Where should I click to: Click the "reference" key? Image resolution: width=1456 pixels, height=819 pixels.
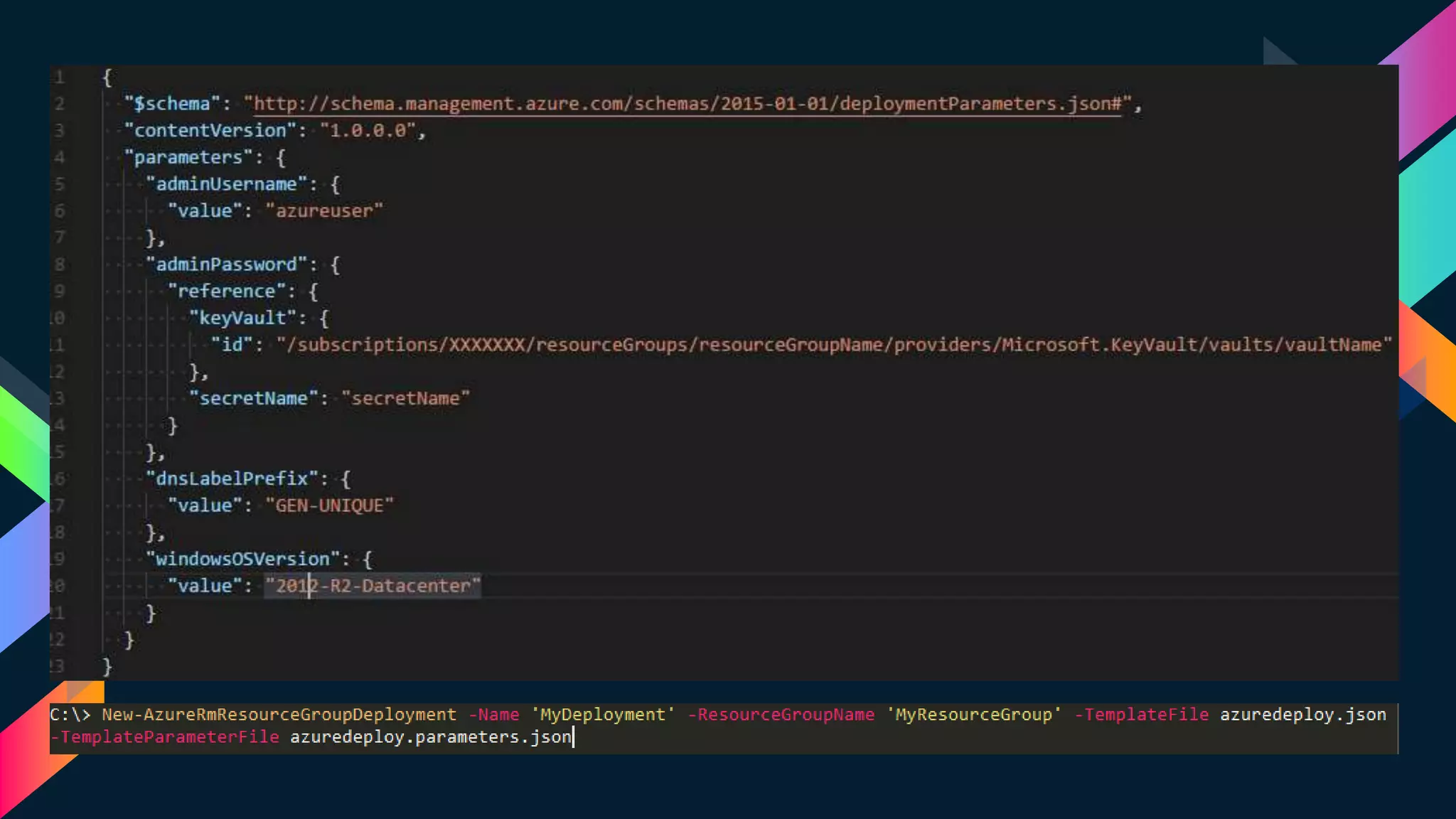pyautogui.click(x=226, y=291)
